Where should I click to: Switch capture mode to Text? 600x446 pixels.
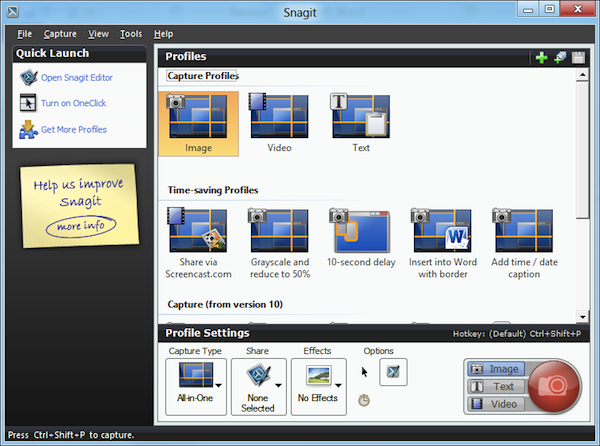click(496, 387)
